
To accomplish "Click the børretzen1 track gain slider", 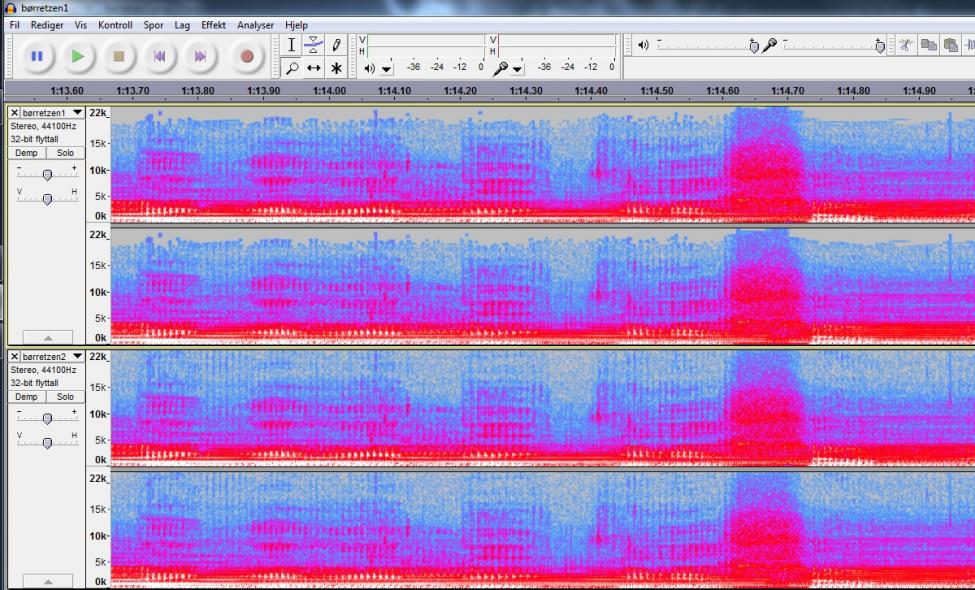I will click(x=46, y=174).
